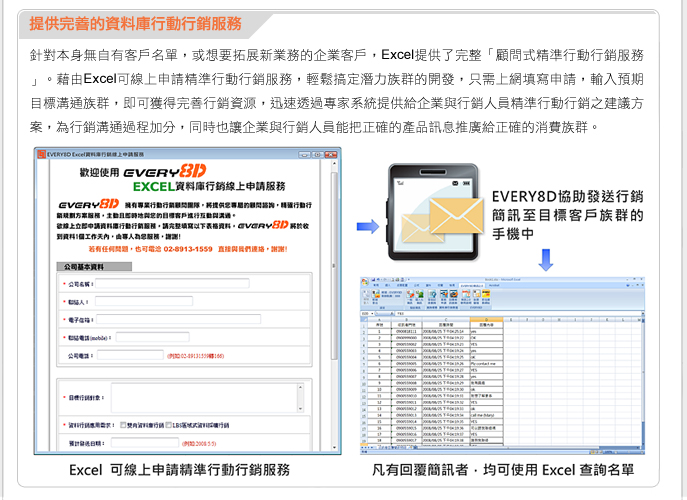Check the LBS區域式 marketing checkbox
Image resolution: width=687 pixels, height=500 pixels.
click(169, 425)
